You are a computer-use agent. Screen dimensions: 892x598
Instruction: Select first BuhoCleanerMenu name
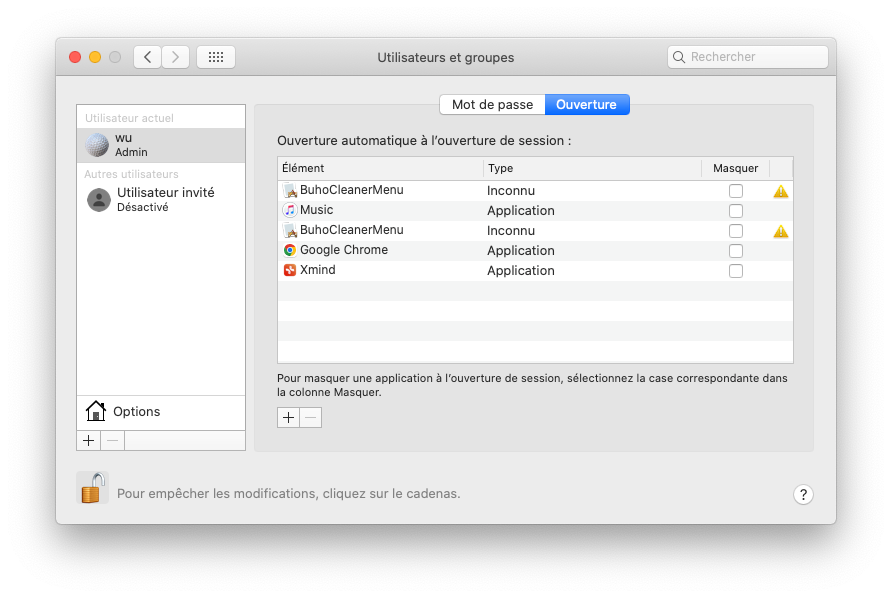point(352,190)
